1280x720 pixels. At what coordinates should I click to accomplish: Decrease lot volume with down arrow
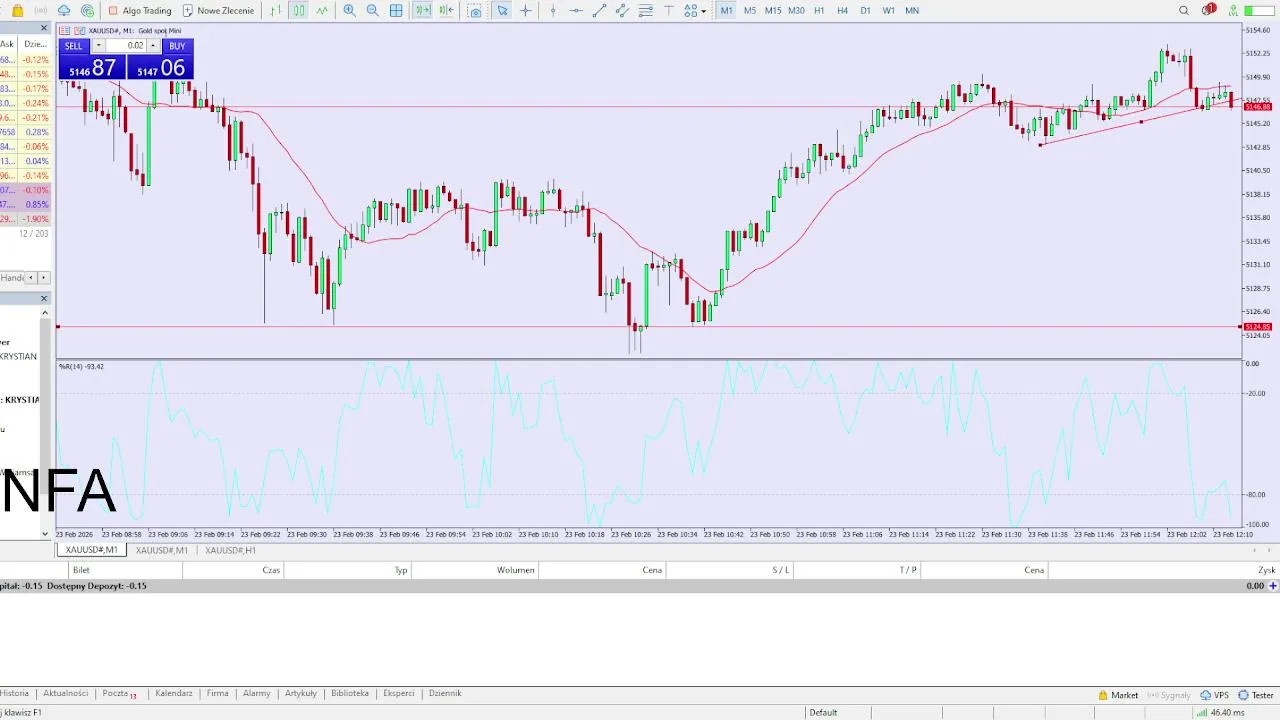[x=98, y=46]
